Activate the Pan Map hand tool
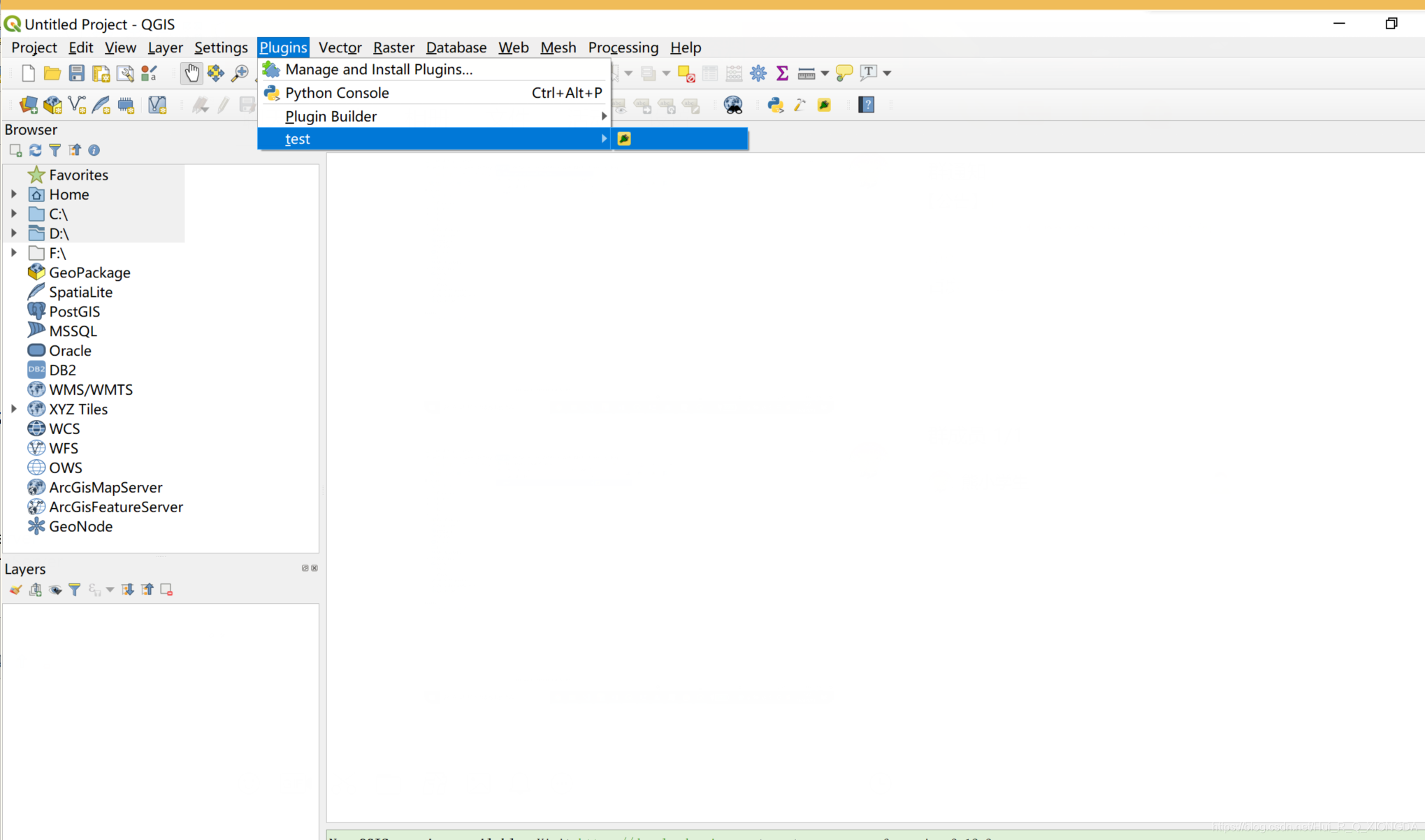1425x840 pixels. 191,73
